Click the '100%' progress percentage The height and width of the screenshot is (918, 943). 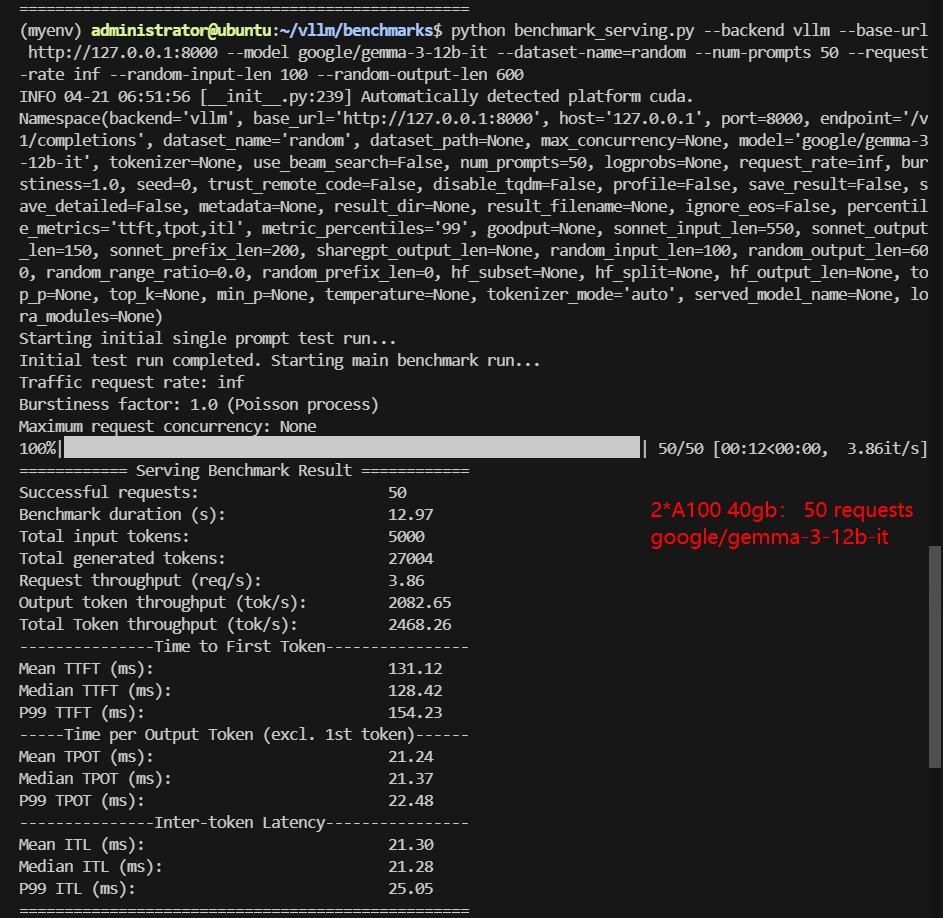(x=37, y=449)
